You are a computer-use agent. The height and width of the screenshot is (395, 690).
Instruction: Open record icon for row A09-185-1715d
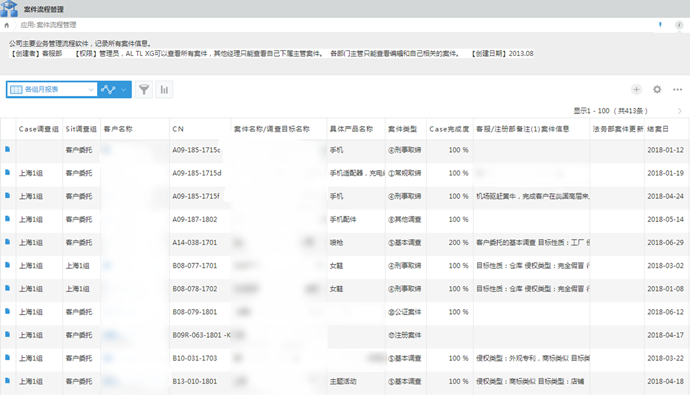click(7, 172)
